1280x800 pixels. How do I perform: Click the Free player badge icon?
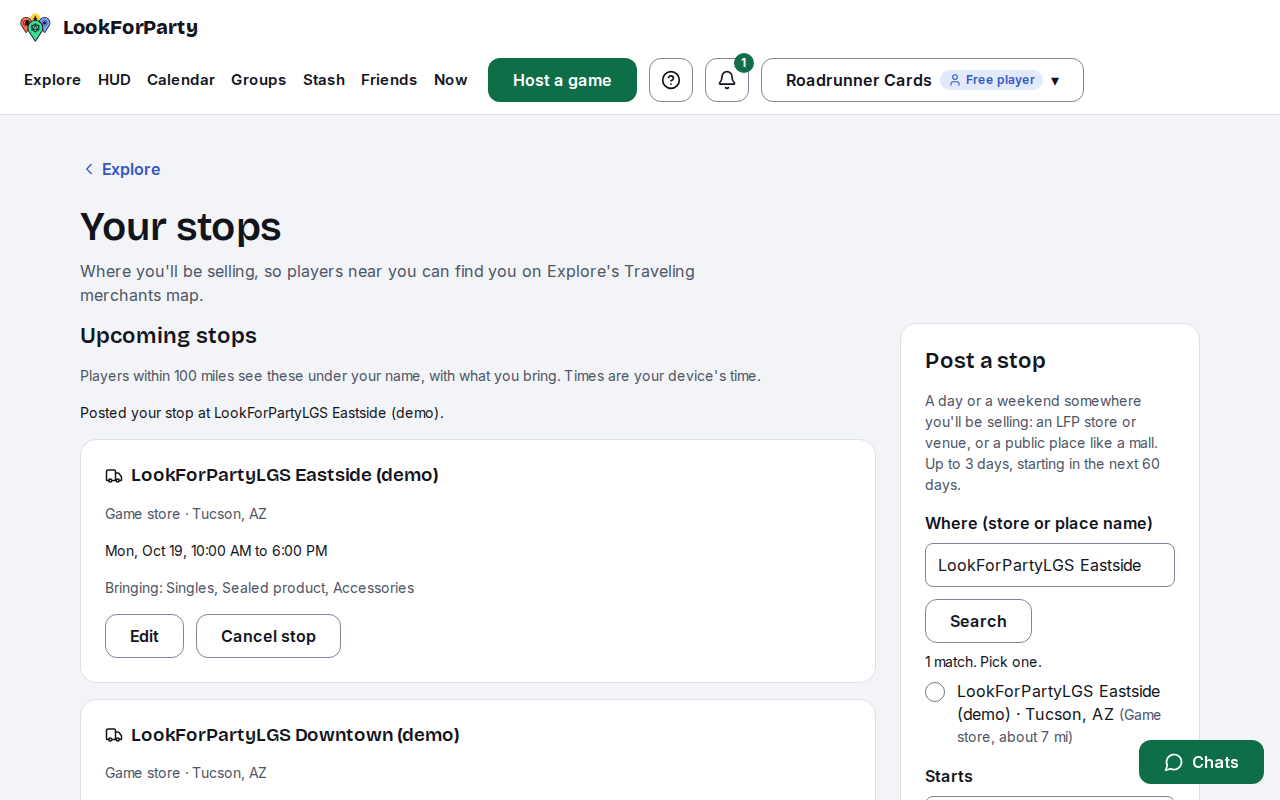[x=955, y=80]
